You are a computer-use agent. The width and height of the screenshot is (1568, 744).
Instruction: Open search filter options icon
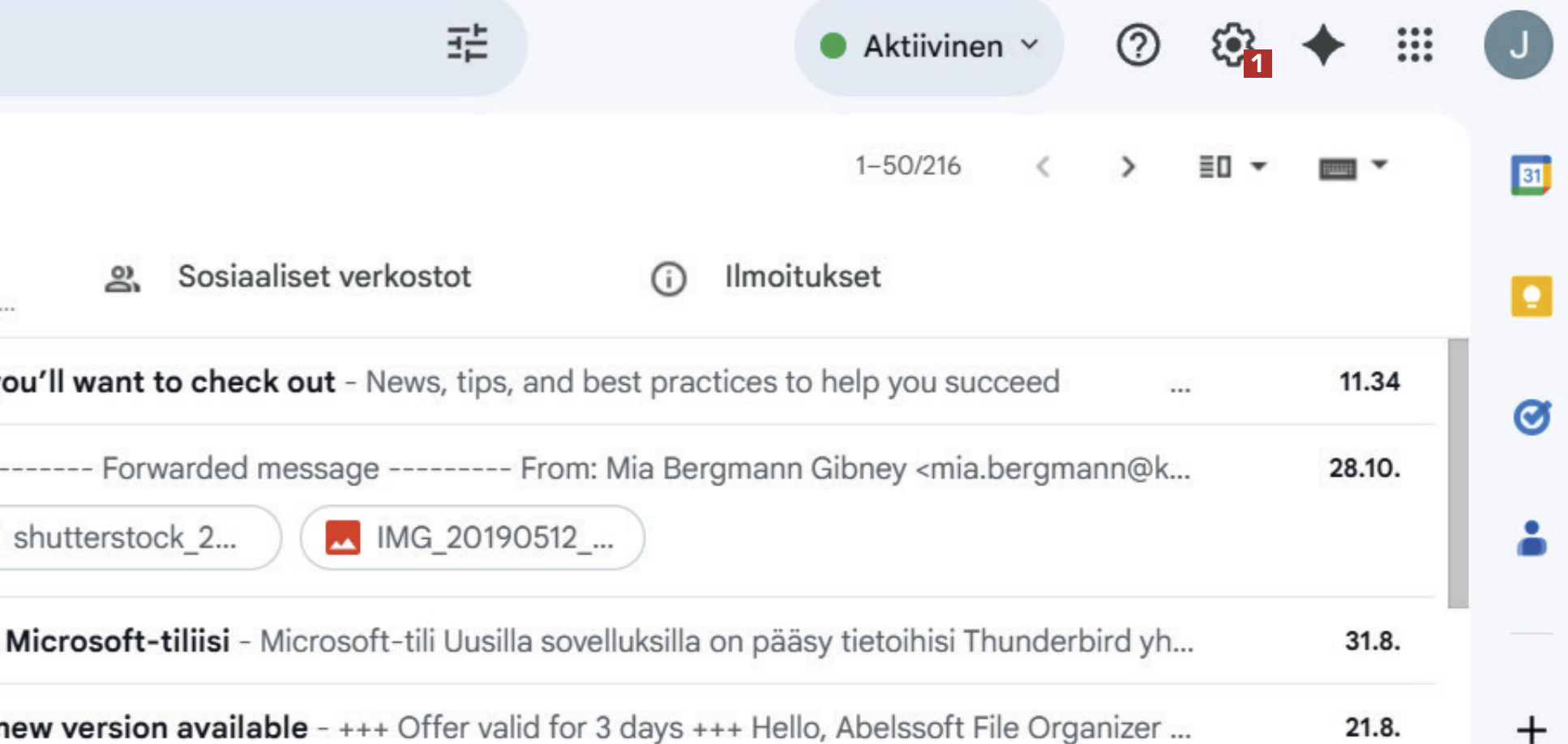pyautogui.click(x=468, y=44)
